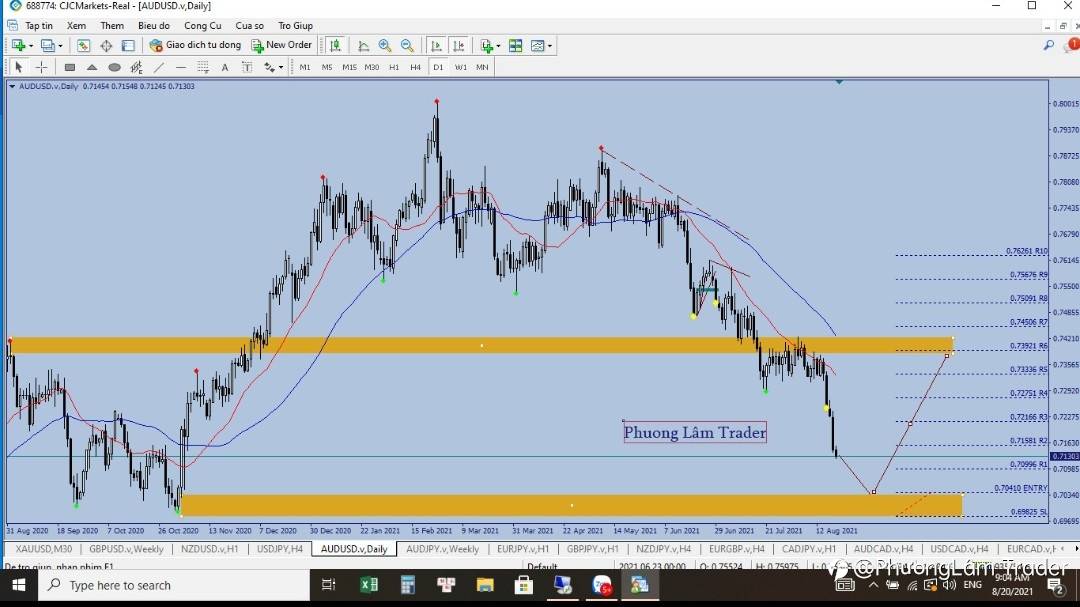The height and width of the screenshot is (607, 1080).
Task: Switch to the EURJPY.v,H1 chart tab
Action: pos(523,549)
